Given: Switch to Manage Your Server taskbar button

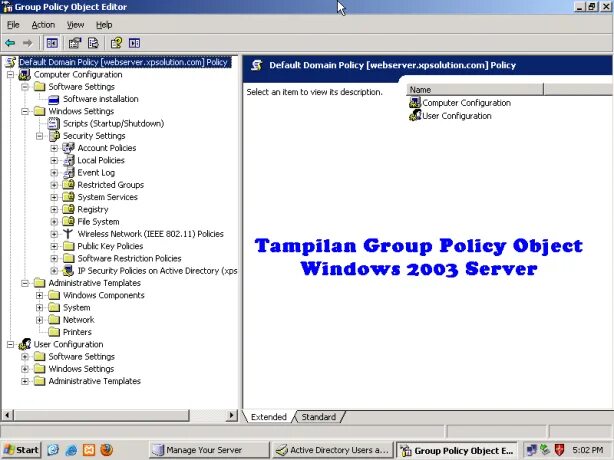Looking at the screenshot, I should pos(209,450).
